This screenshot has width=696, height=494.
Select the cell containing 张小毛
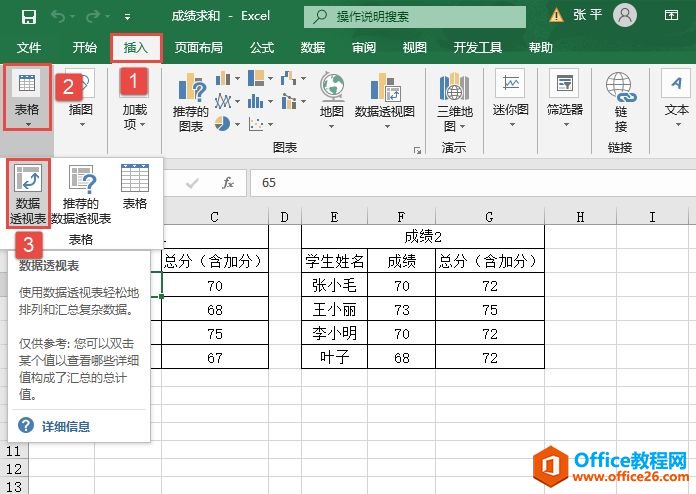[334, 285]
